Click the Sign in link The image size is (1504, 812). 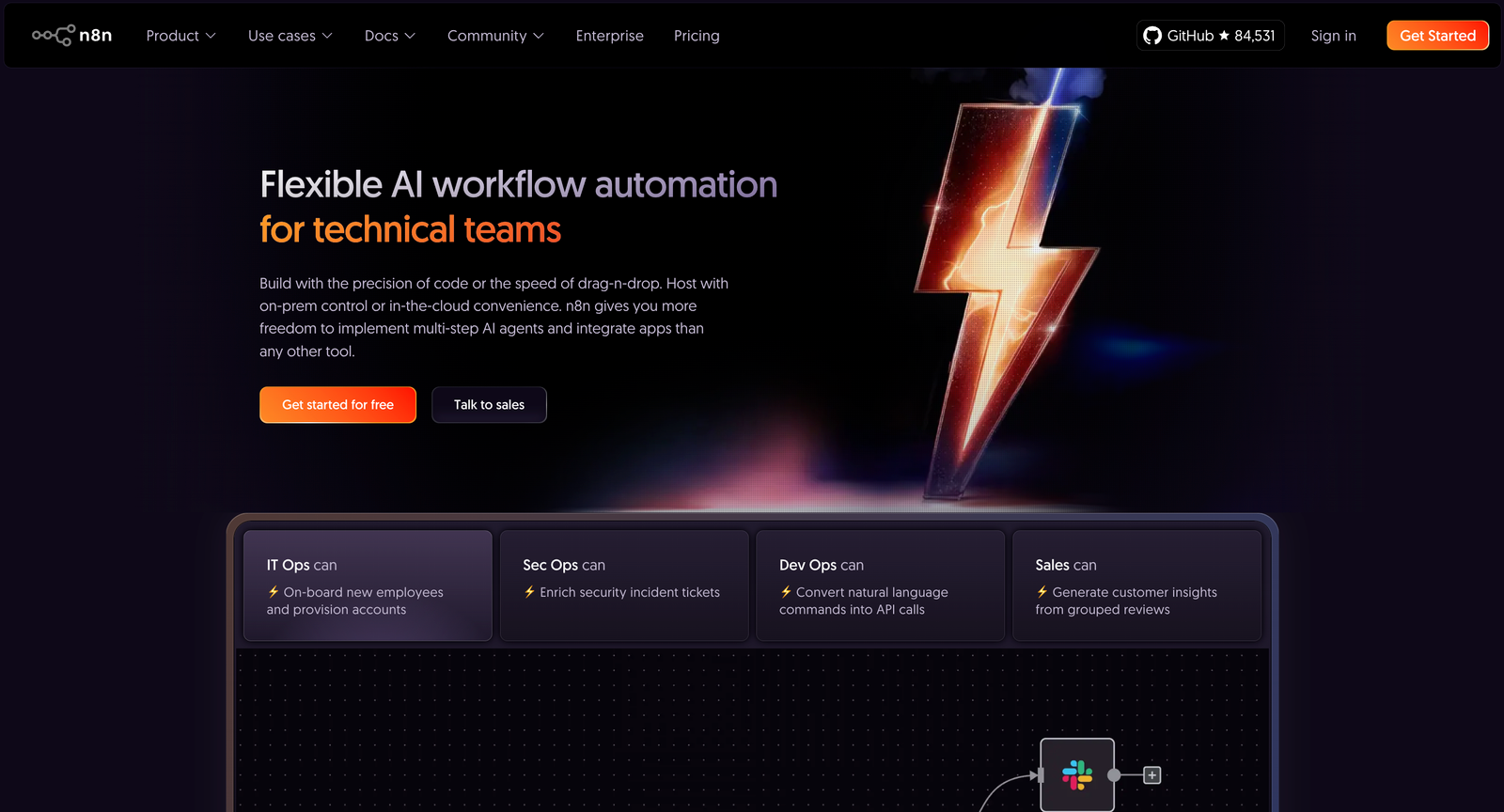coord(1333,36)
